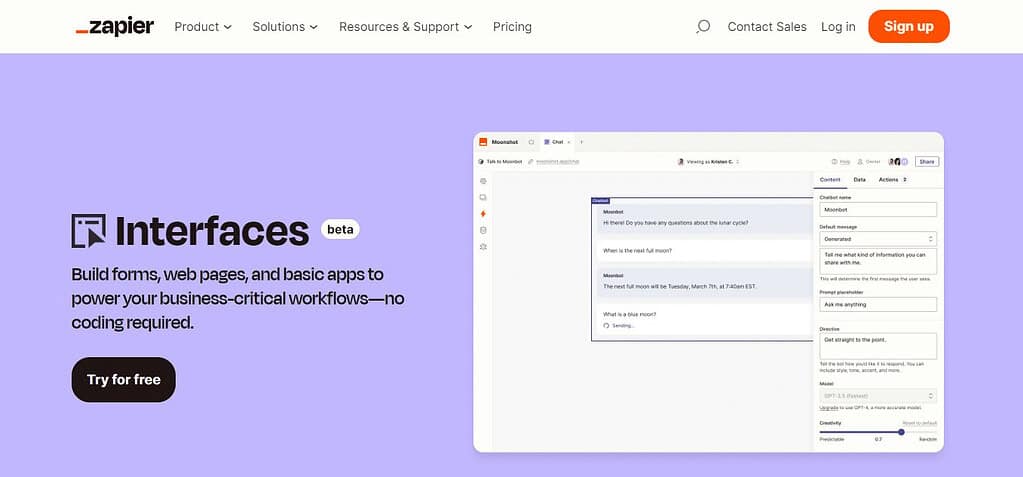This screenshot has width=1023, height=477.
Task: Click the Chatbot name field containing Moonbot
Action: 878,209
